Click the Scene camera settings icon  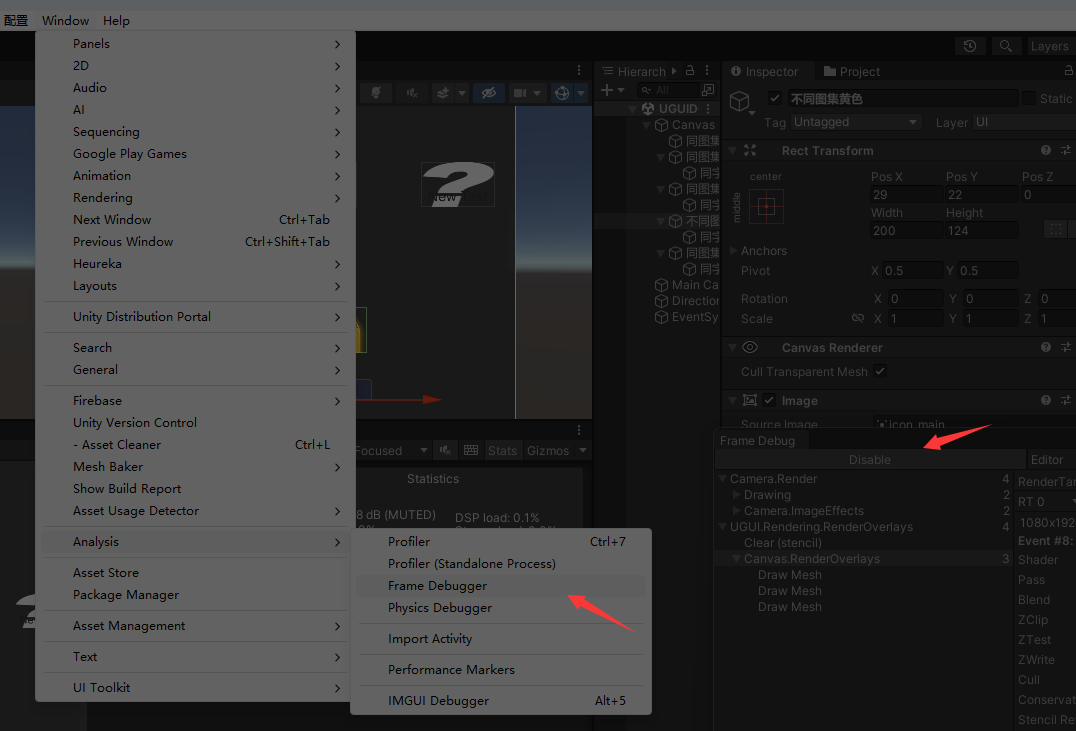[x=520, y=93]
